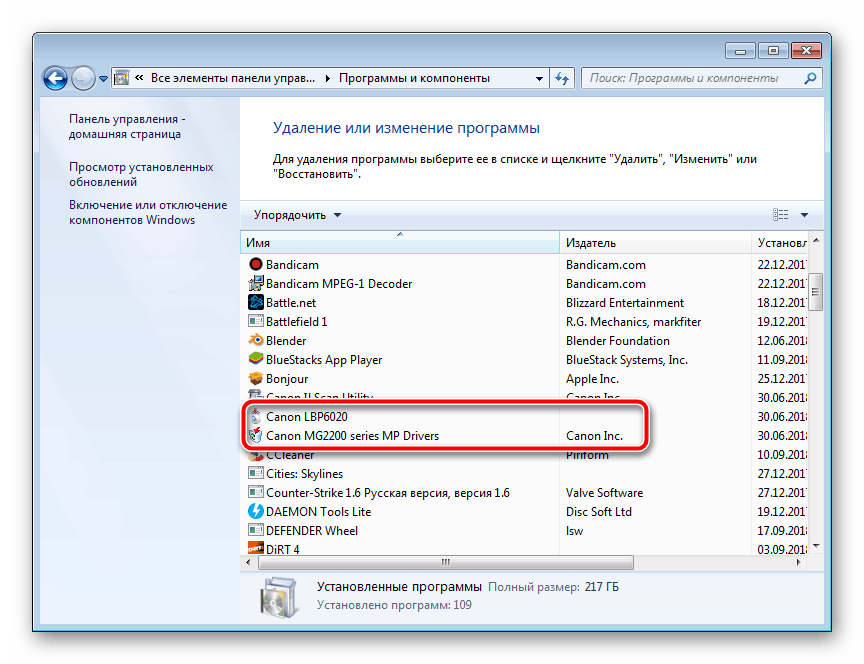Click publisher Disc Soft Ltd cell
The image size is (864, 664).
(x=599, y=512)
